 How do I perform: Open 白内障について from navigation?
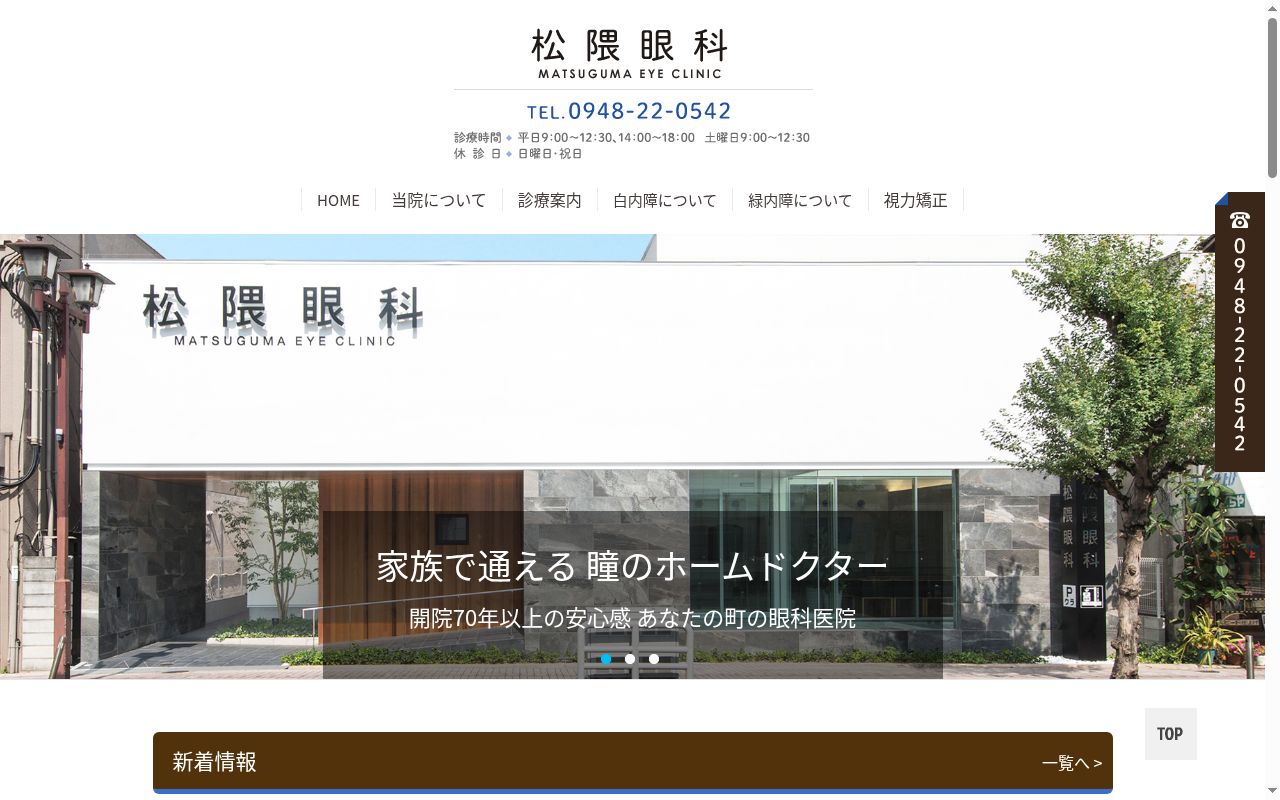click(x=665, y=200)
